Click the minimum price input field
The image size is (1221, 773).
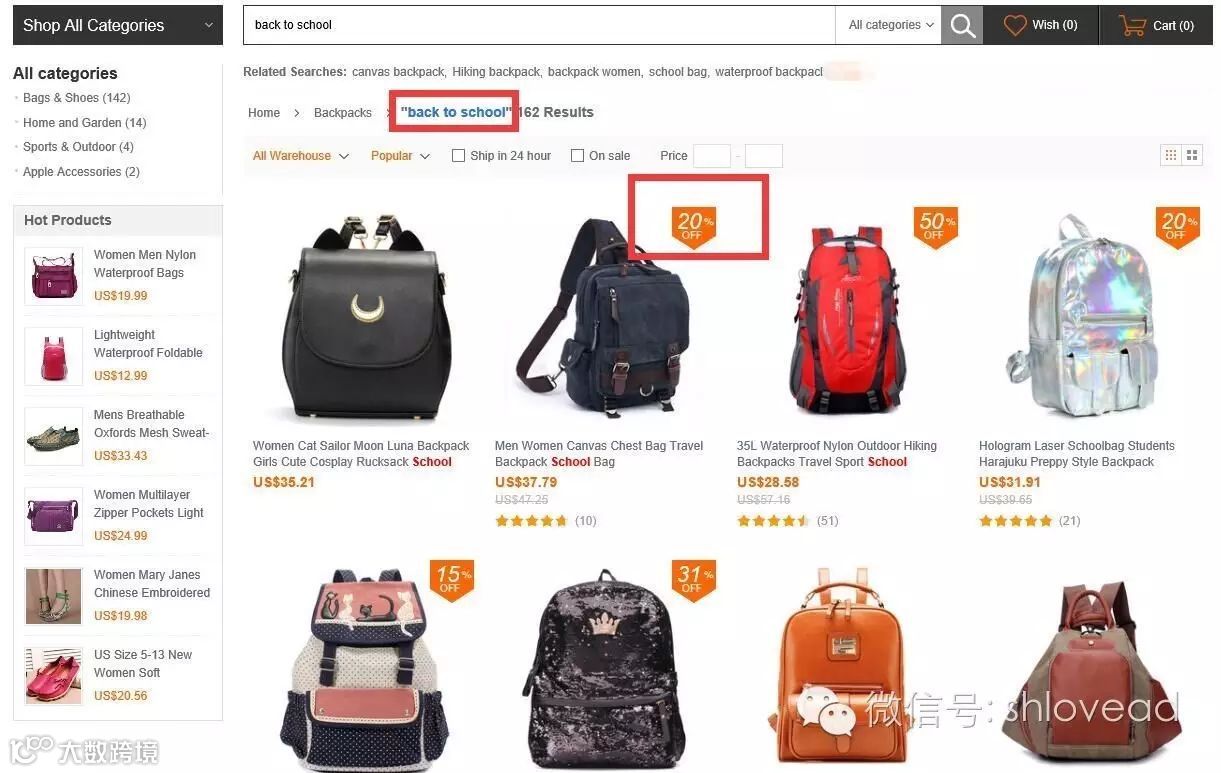pyautogui.click(x=712, y=156)
